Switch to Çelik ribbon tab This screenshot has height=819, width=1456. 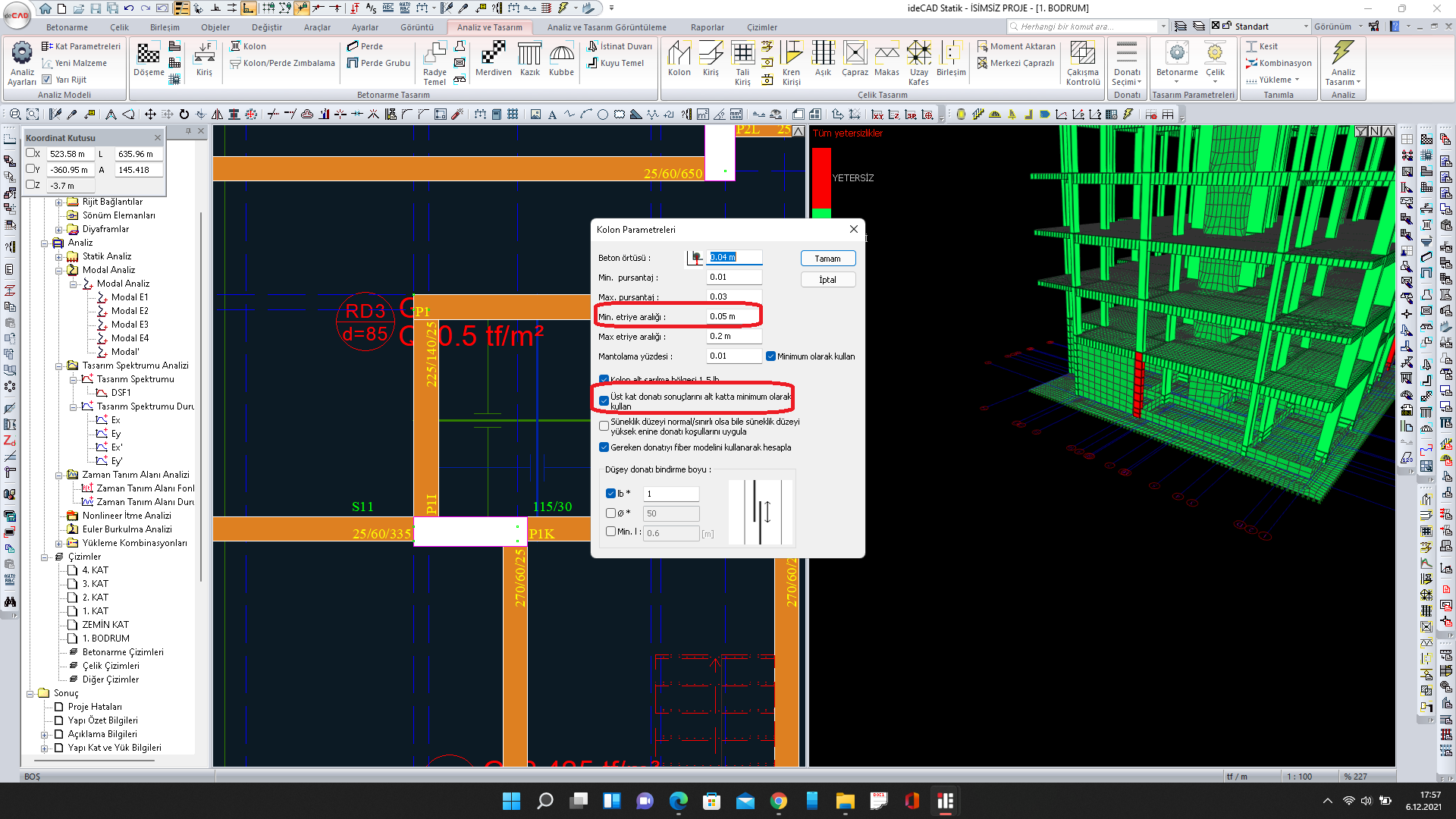click(119, 27)
